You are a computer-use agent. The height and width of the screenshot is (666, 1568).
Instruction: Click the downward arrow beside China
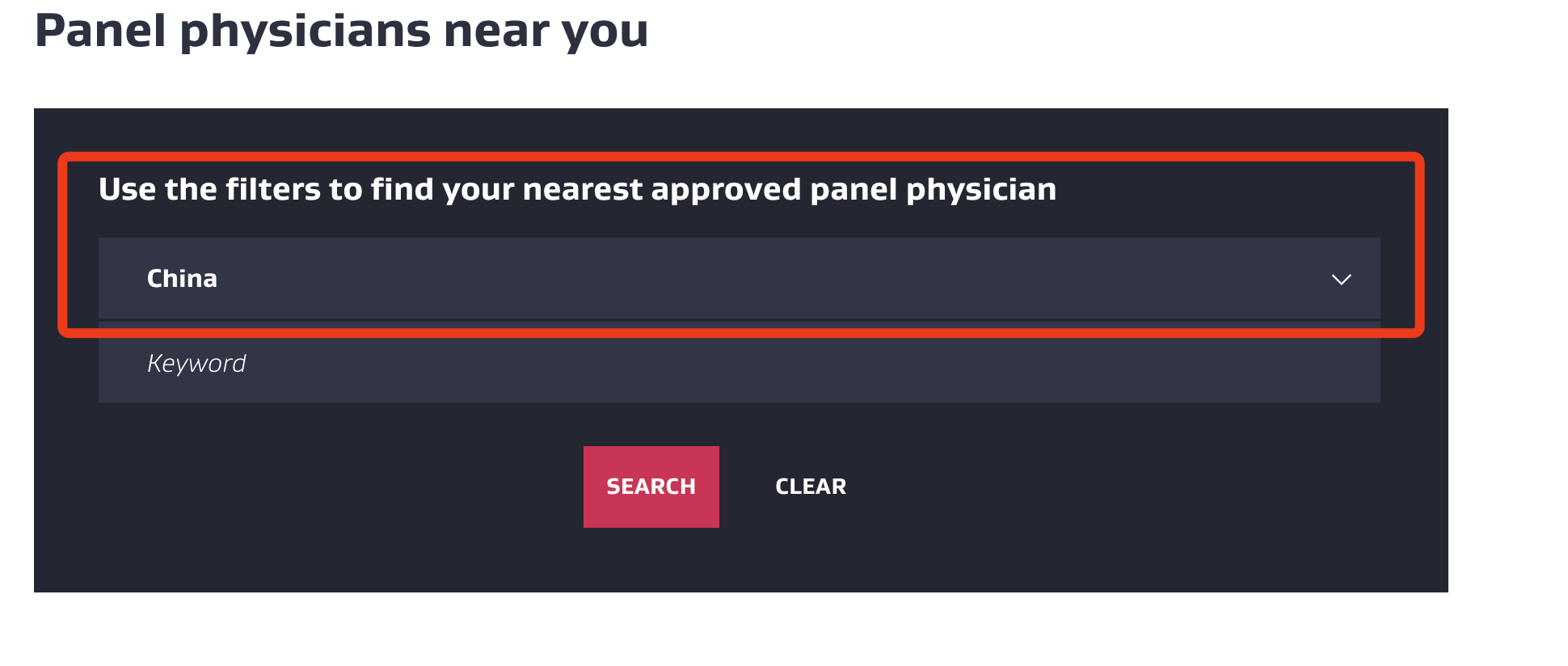(x=1341, y=280)
